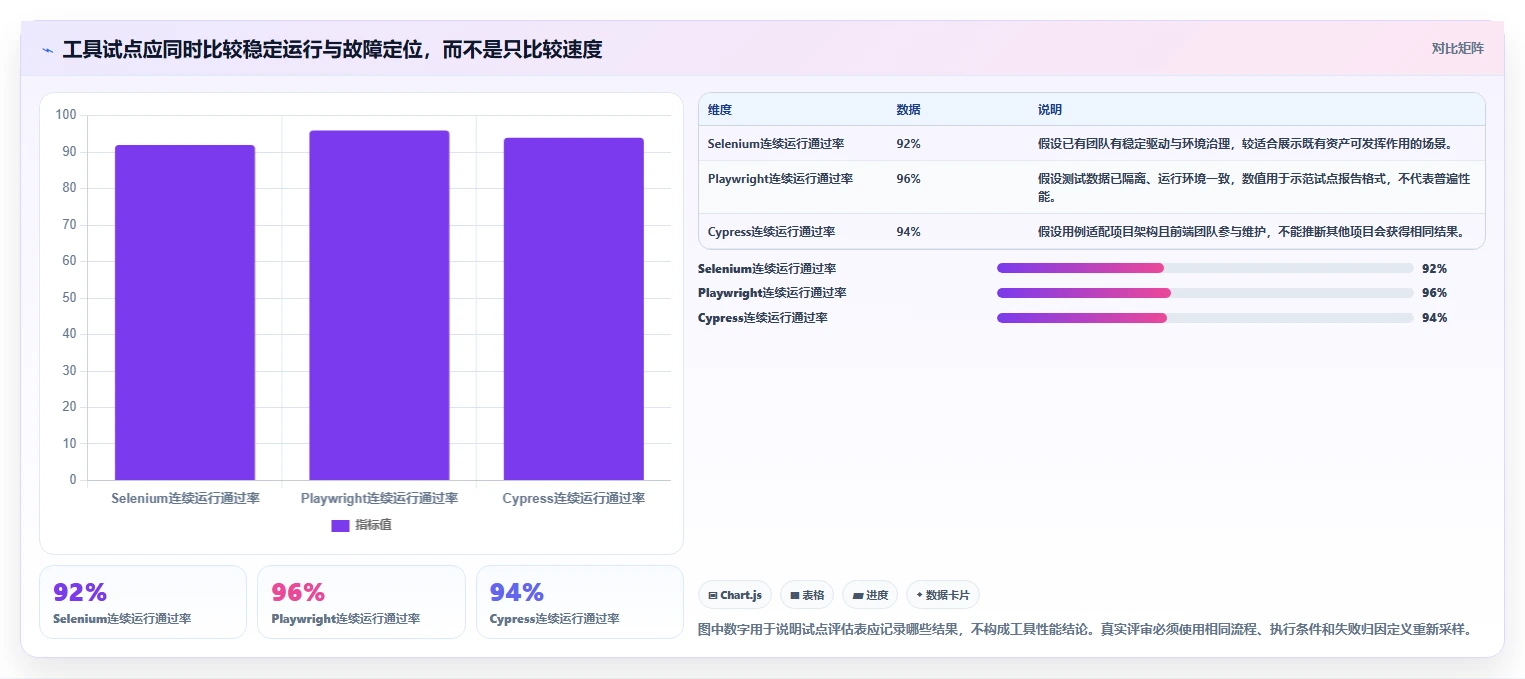
Task: Click the 100 tick on the y-axis
Action: [x=66, y=115]
